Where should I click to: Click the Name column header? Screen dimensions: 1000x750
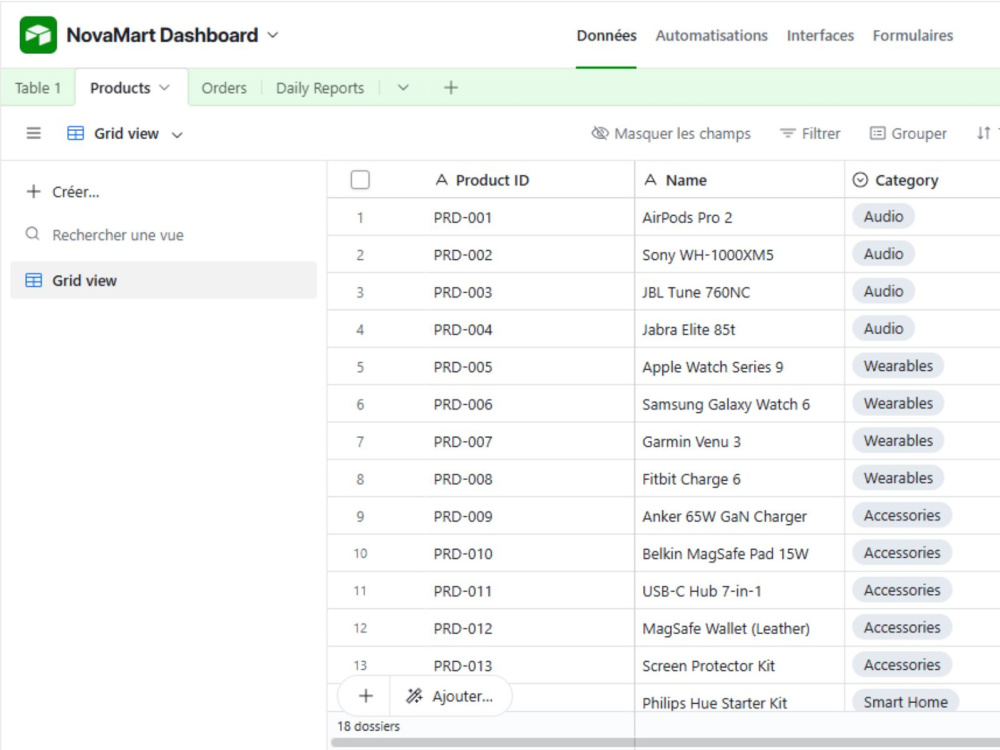(x=740, y=180)
